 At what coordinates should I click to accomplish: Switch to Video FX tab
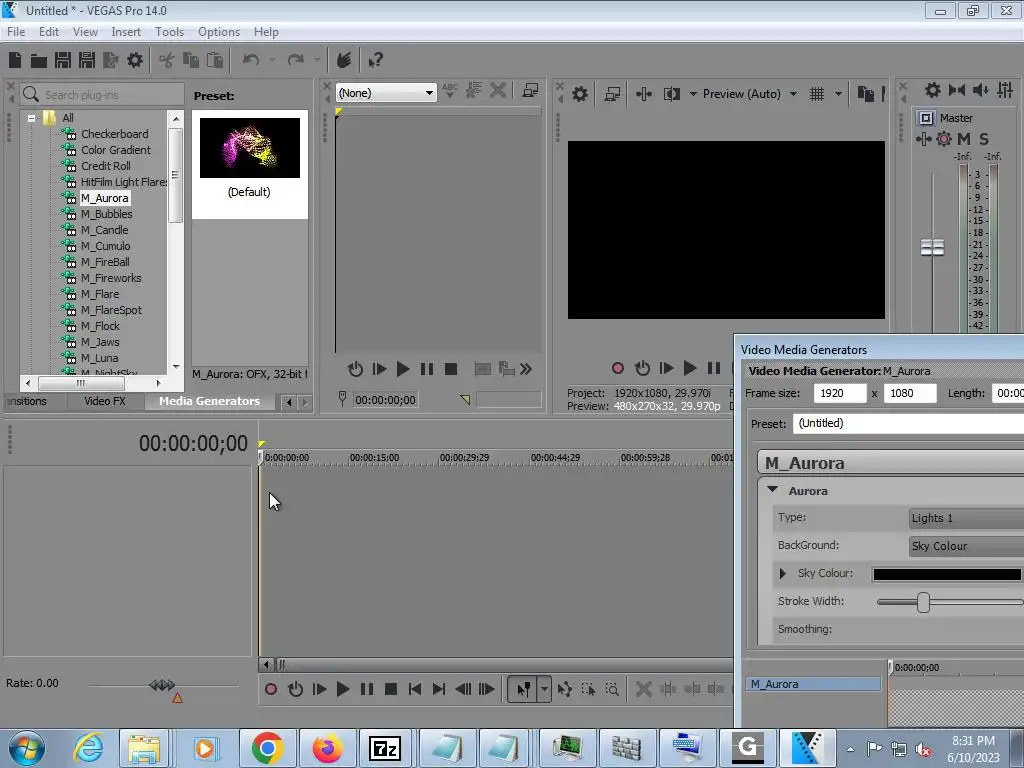104,401
